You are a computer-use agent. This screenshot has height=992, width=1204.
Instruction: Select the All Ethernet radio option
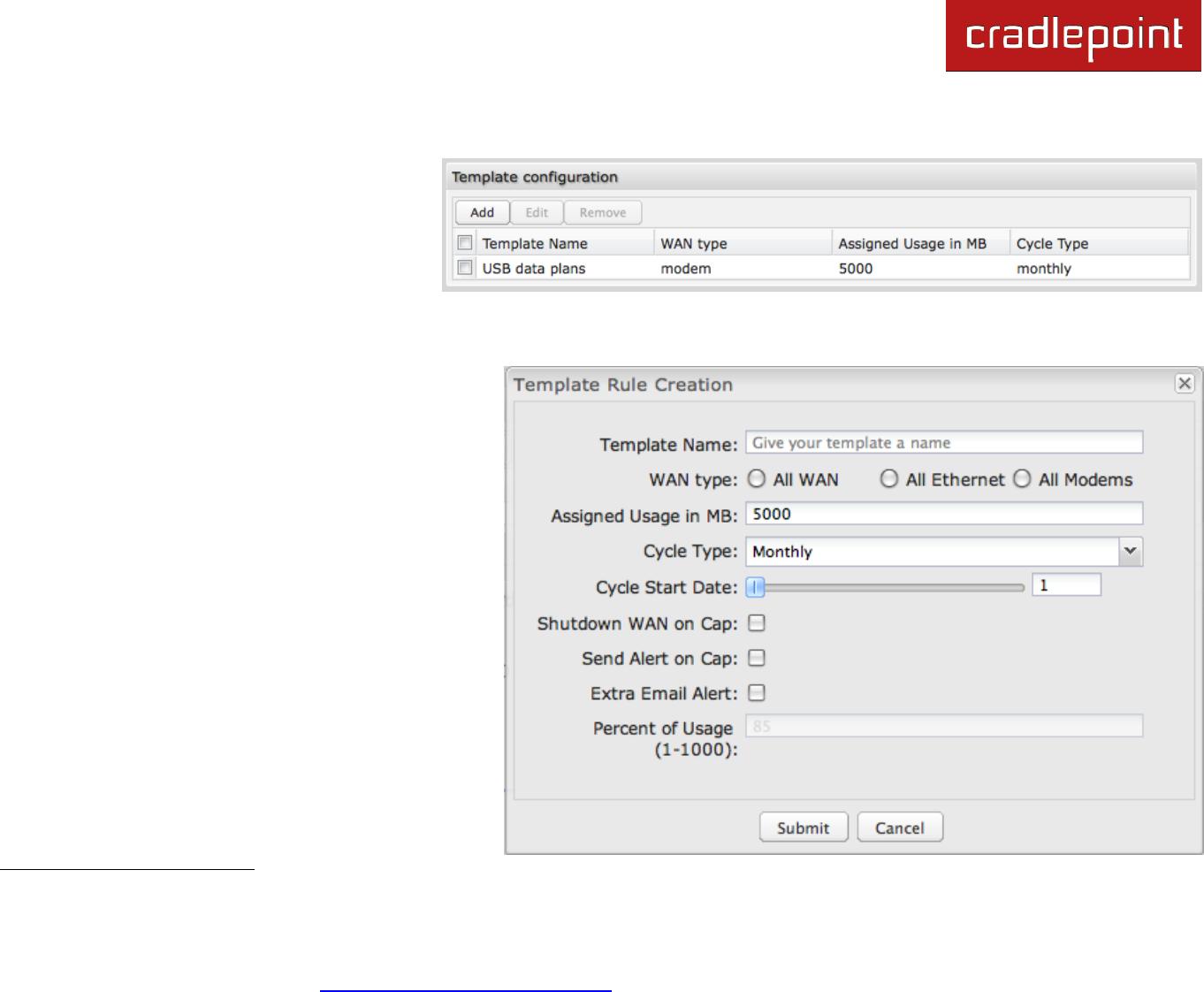(x=889, y=478)
